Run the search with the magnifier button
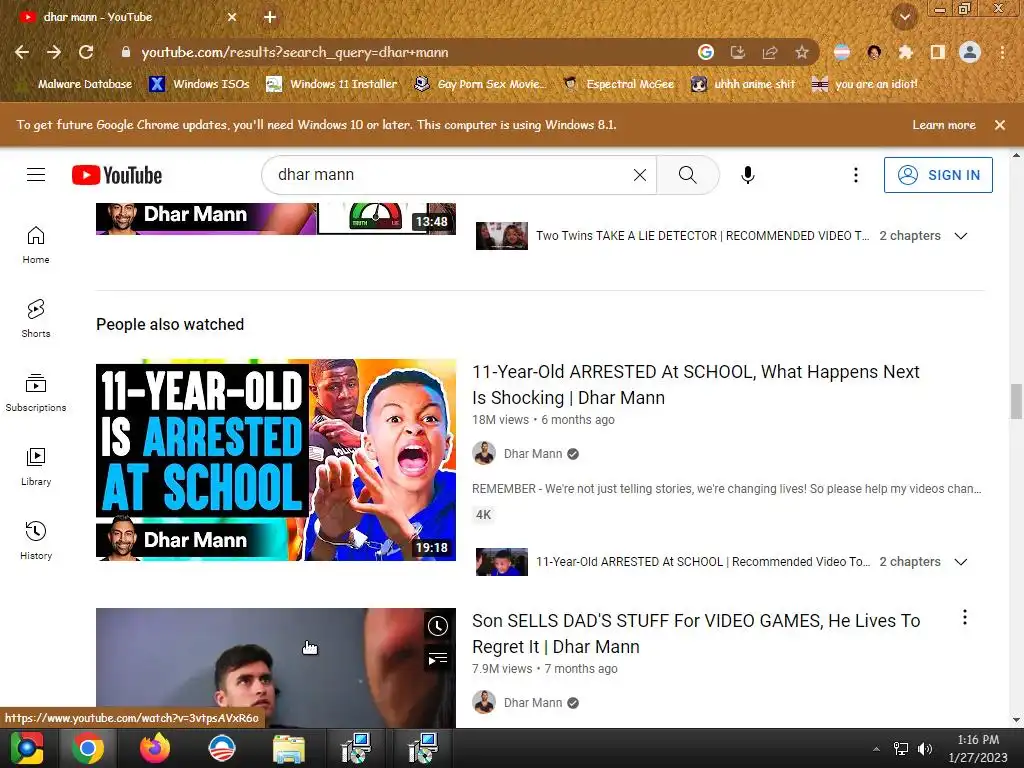The height and width of the screenshot is (768, 1024). pyautogui.click(x=688, y=175)
